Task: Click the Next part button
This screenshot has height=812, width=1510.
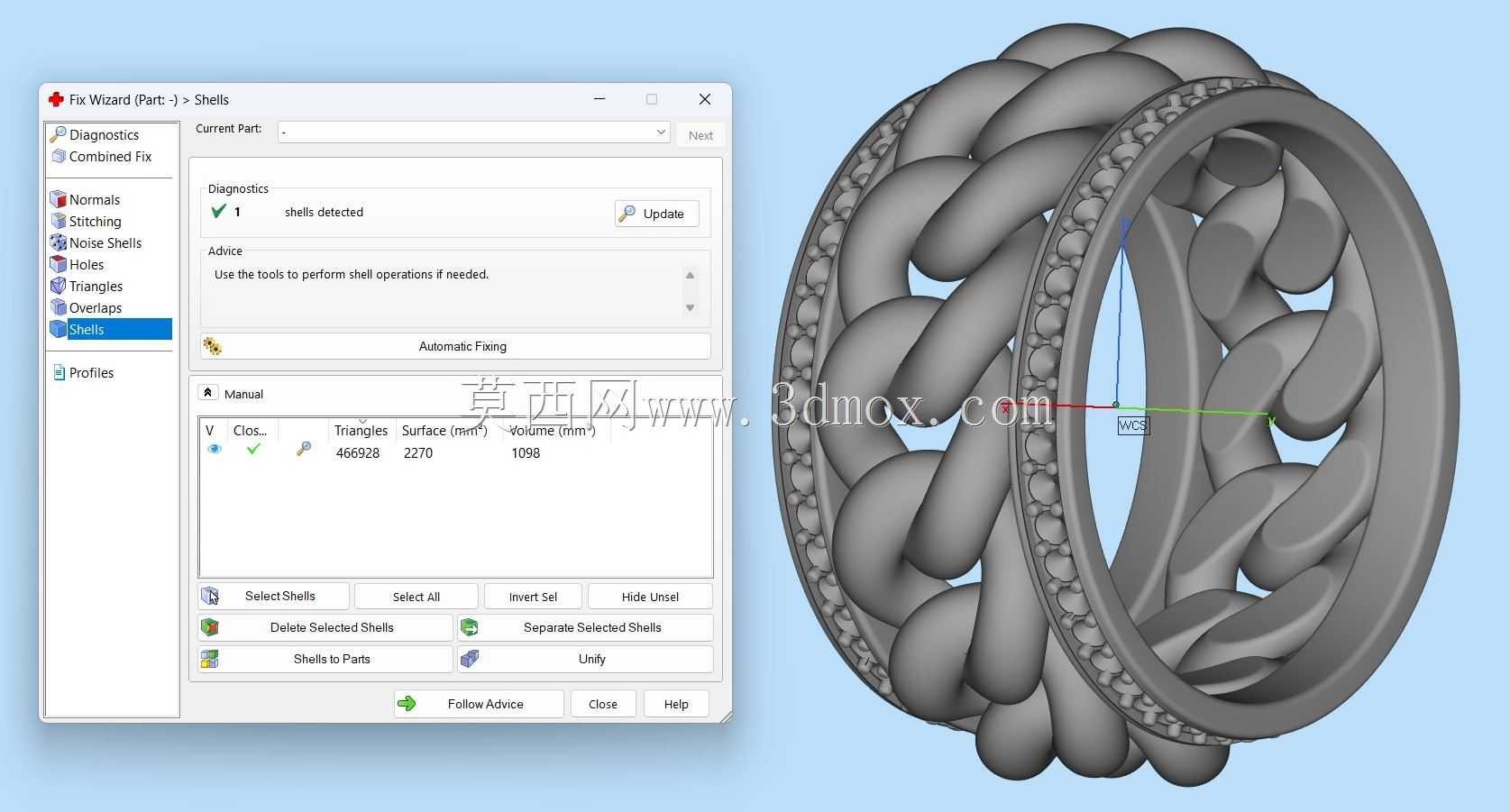Action: click(700, 135)
